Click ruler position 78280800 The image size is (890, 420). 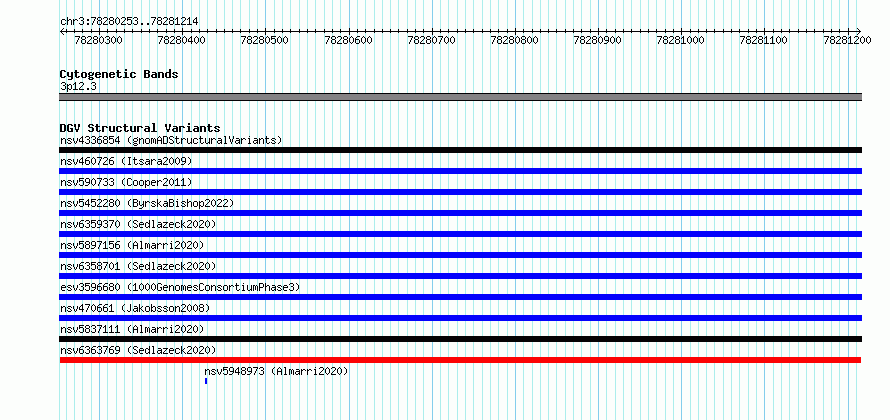516,40
